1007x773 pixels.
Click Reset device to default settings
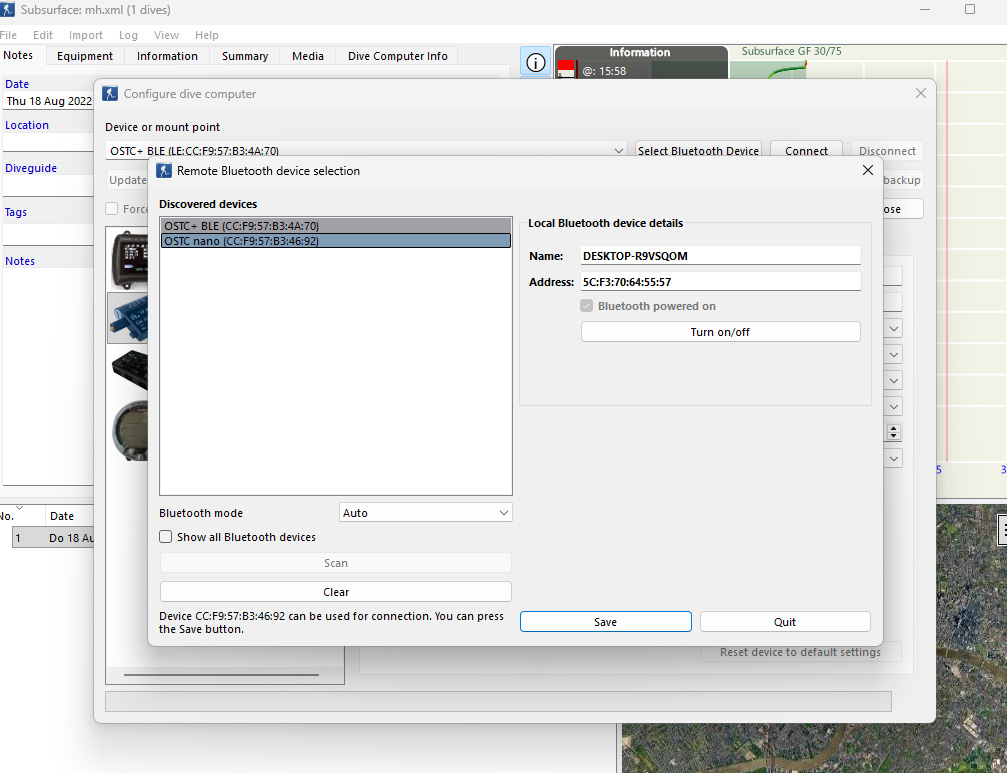(x=800, y=652)
